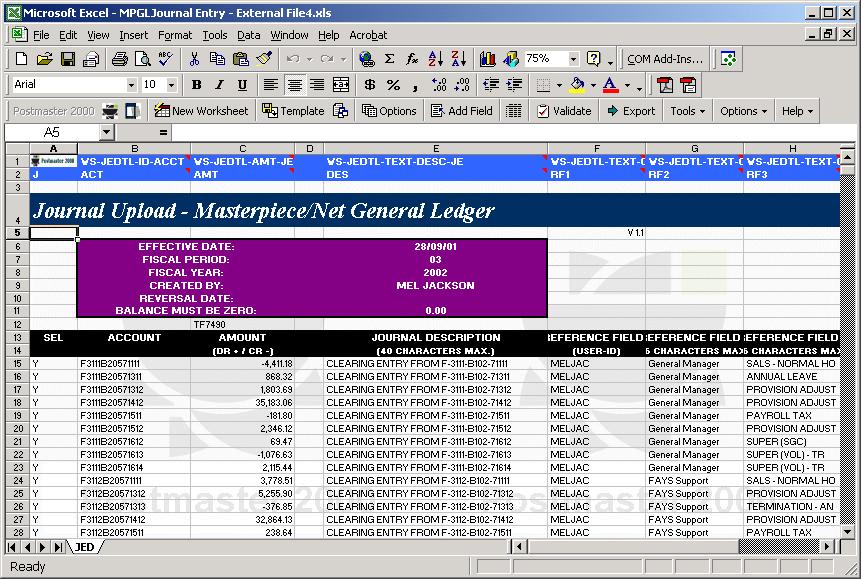Sort ascending A to Z
The image size is (861, 579).
[x=435, y=59]
